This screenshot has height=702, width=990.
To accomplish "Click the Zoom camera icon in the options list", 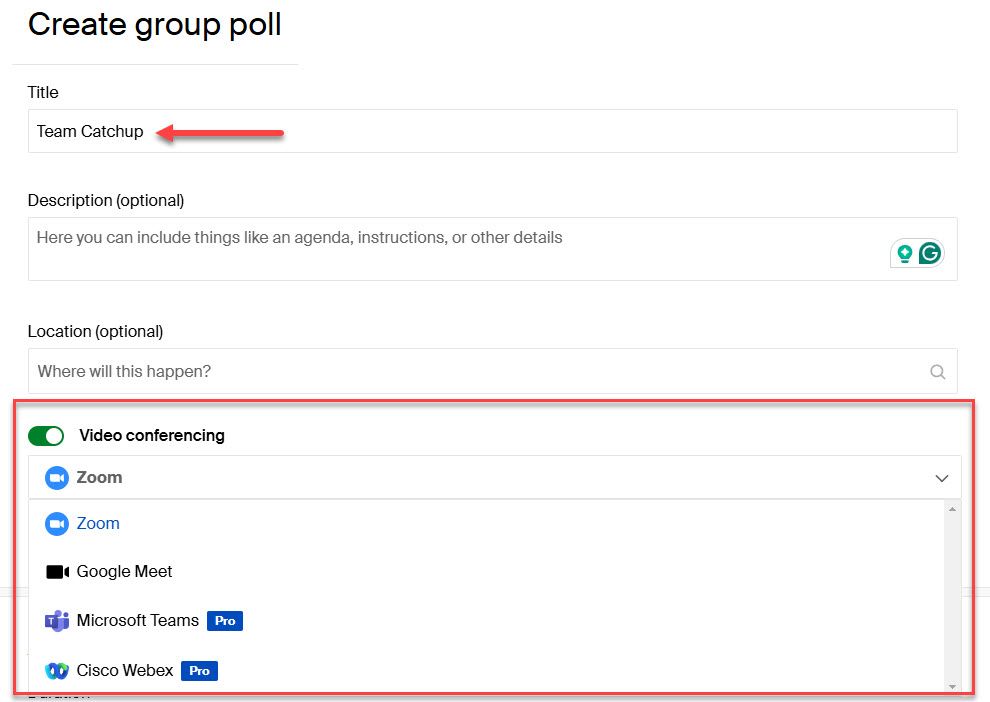I will [57, 523].
